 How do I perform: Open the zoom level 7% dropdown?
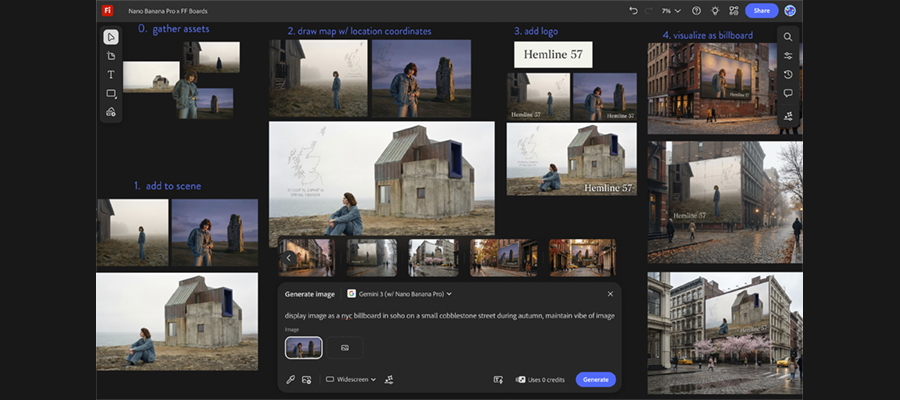pyautogui.click(x=671, y=11)
